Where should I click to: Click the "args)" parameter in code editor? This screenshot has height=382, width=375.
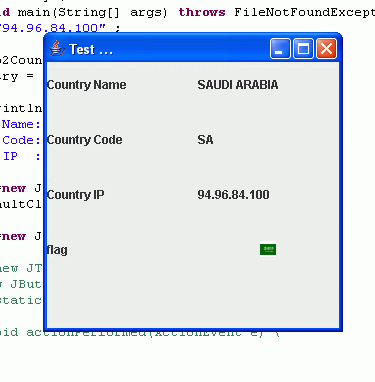tap(149, 12)
